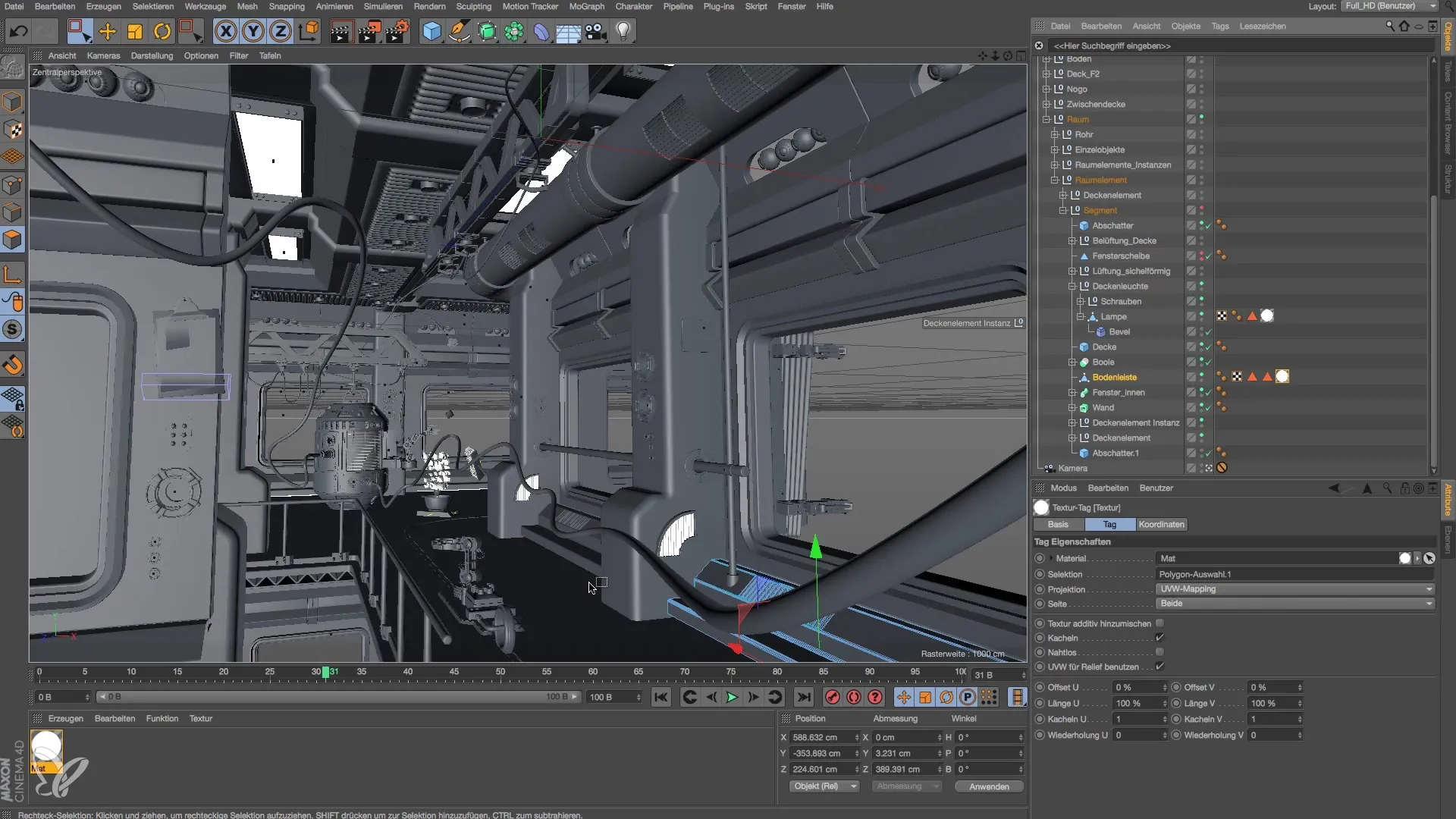
Task: Open the Seite Beide dropdown
Action: (1295, 604)
